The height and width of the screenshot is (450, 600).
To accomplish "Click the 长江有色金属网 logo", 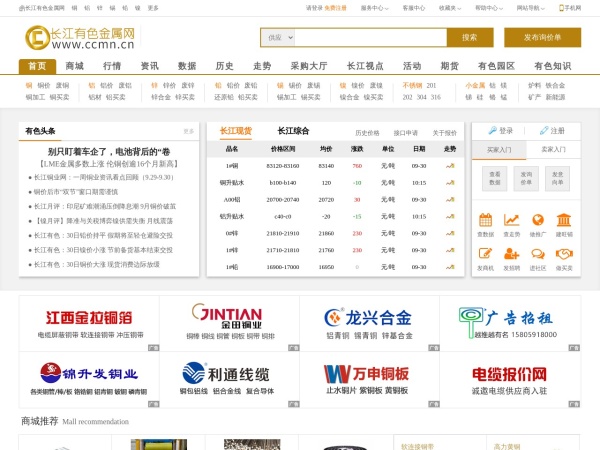I will pyautogui.click(x=80, y=38).
